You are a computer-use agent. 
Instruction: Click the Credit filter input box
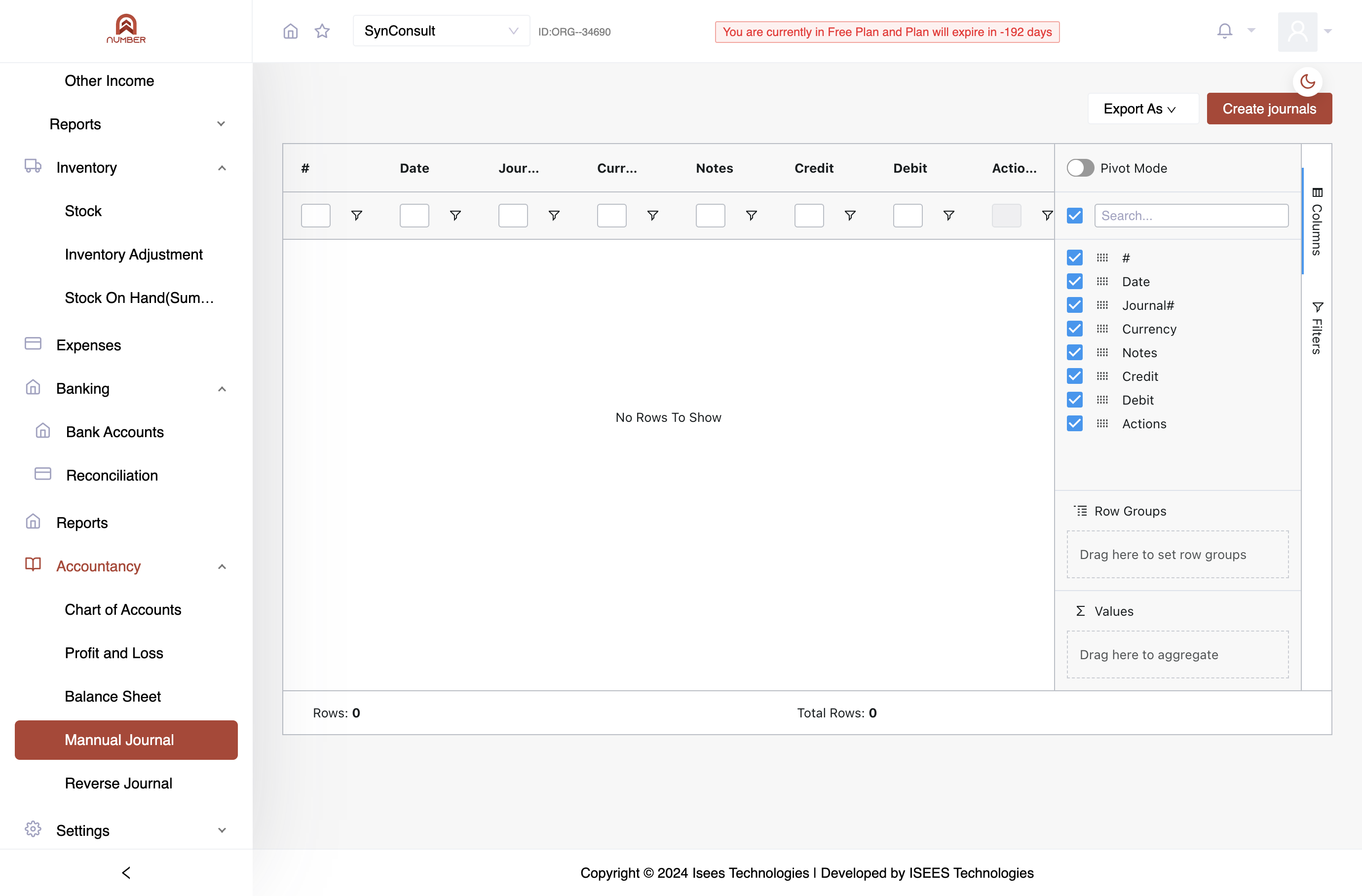809,216
